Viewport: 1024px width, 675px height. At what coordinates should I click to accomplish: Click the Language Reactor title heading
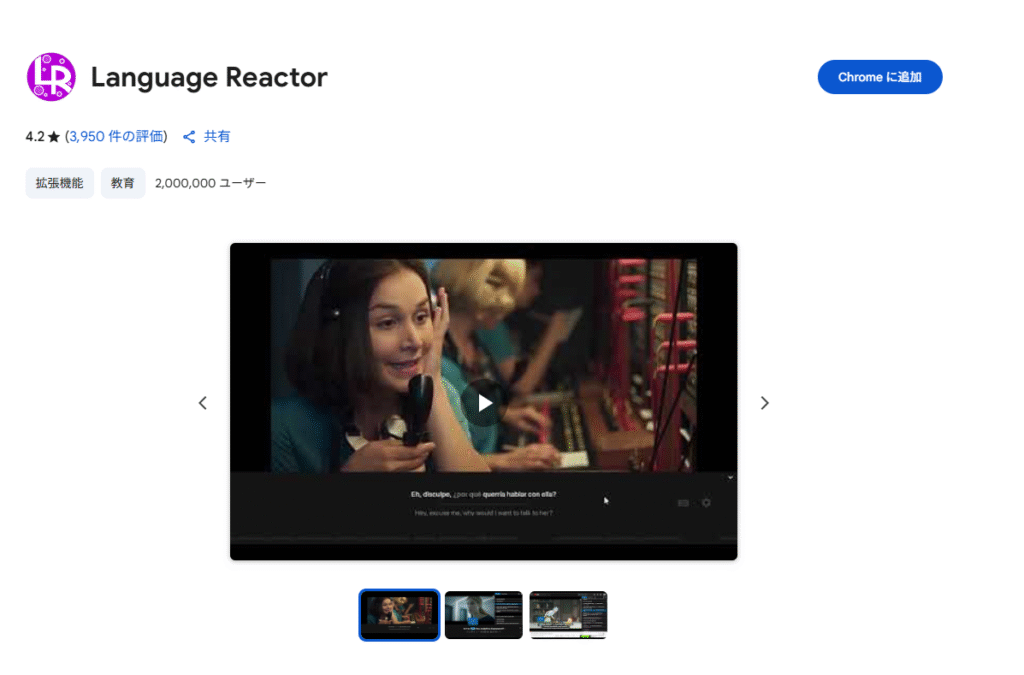209,77
